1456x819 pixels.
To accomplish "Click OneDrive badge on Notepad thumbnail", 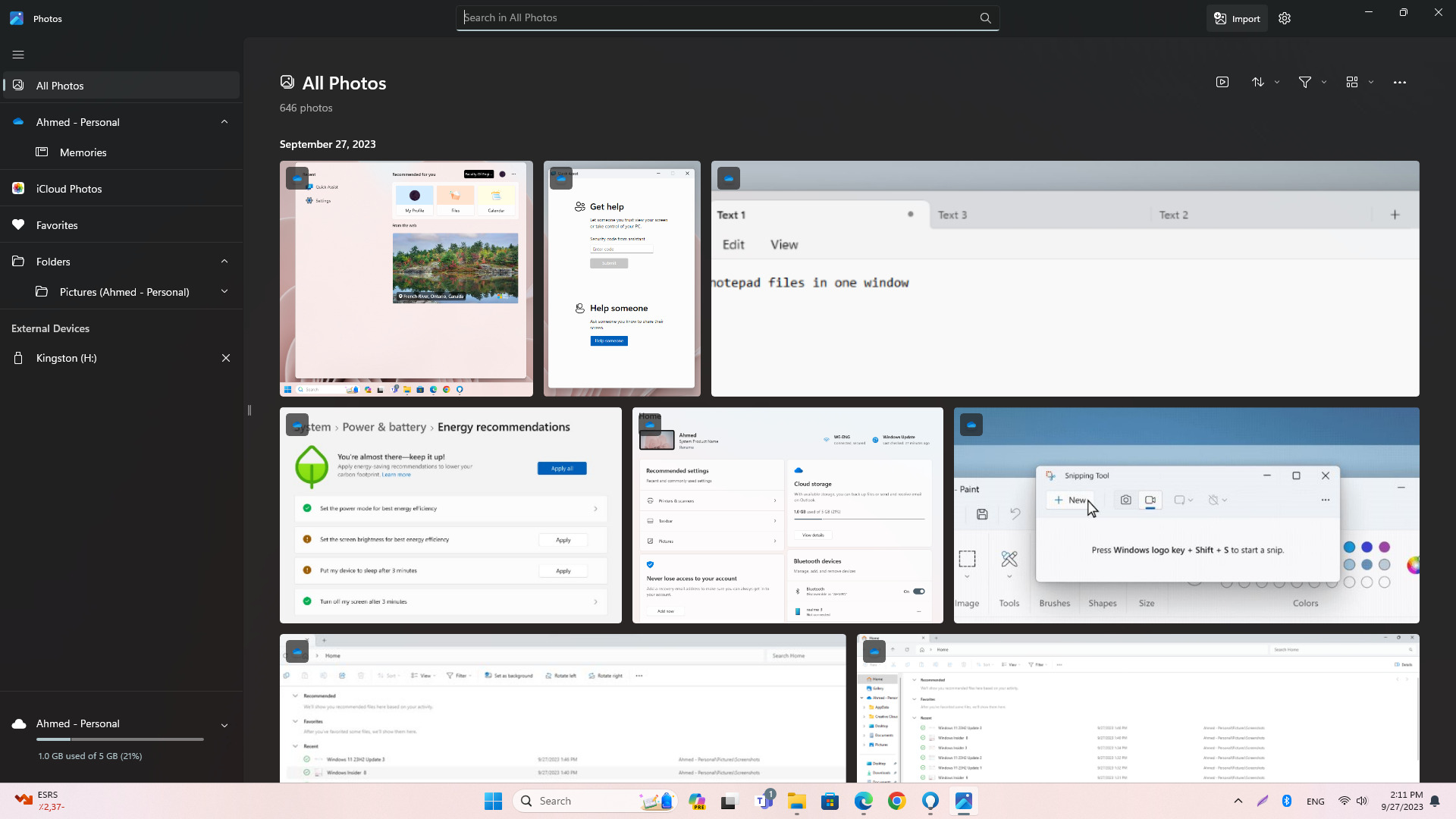I will click(x=729, y=178).
